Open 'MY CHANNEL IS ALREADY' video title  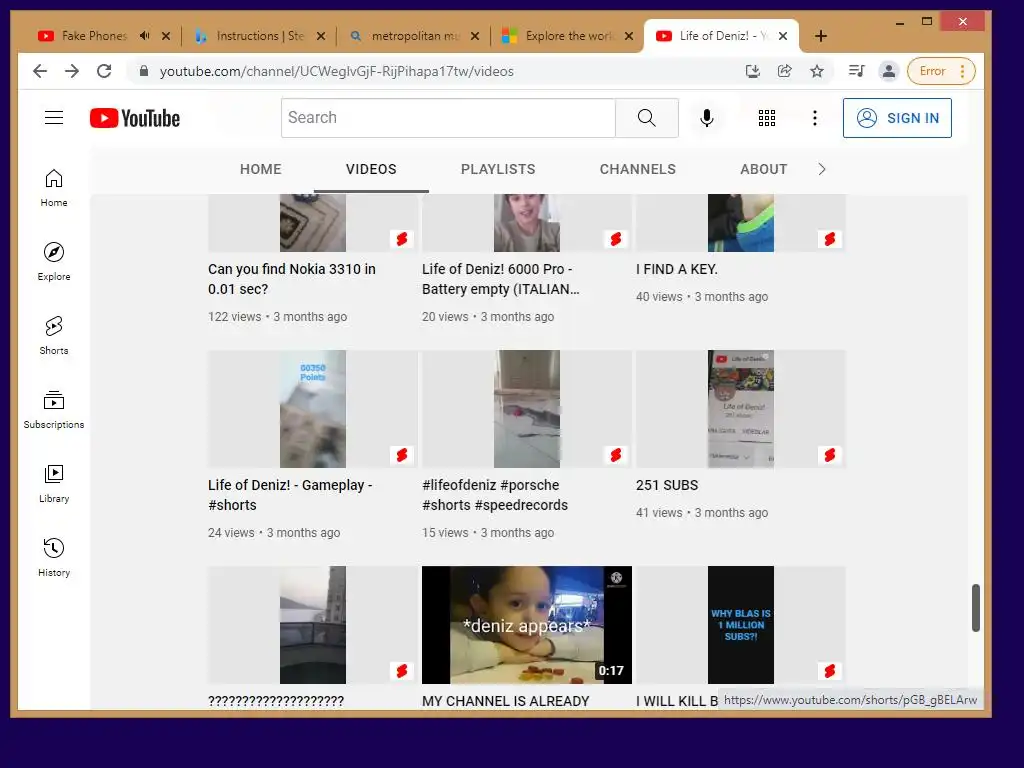505,701
